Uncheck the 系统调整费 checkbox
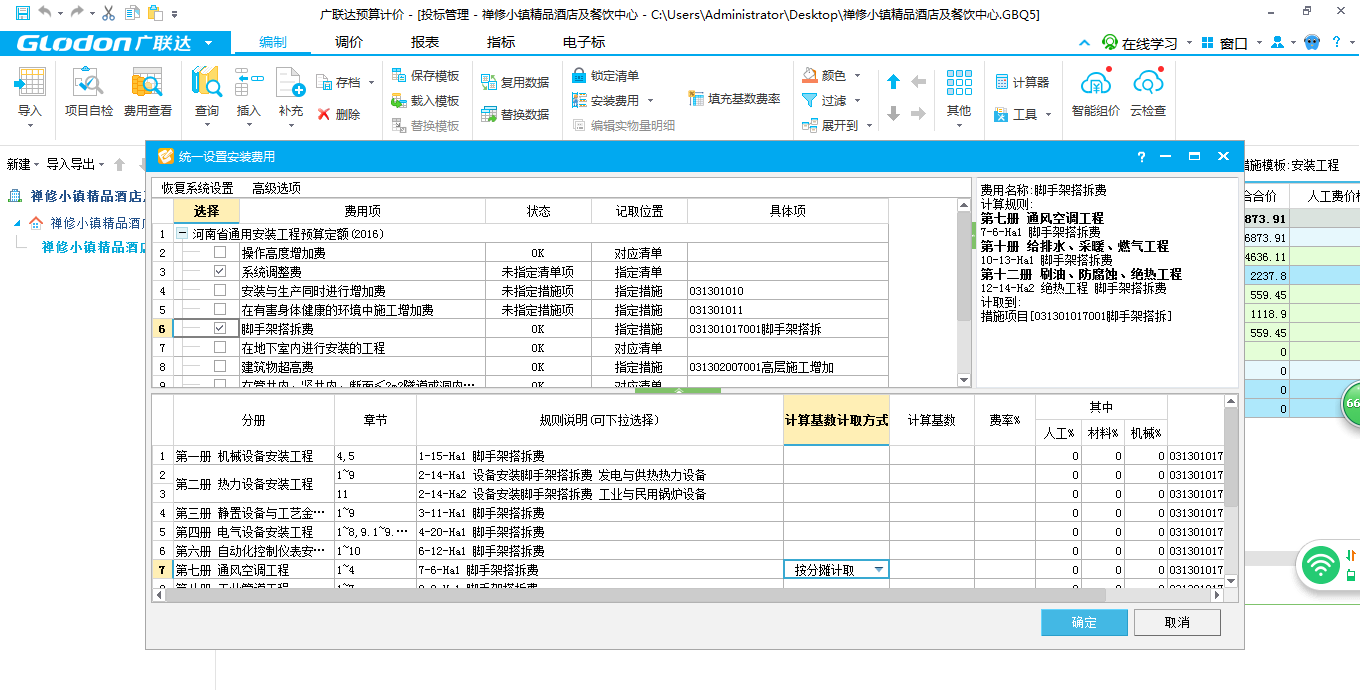 click(220, 271)
